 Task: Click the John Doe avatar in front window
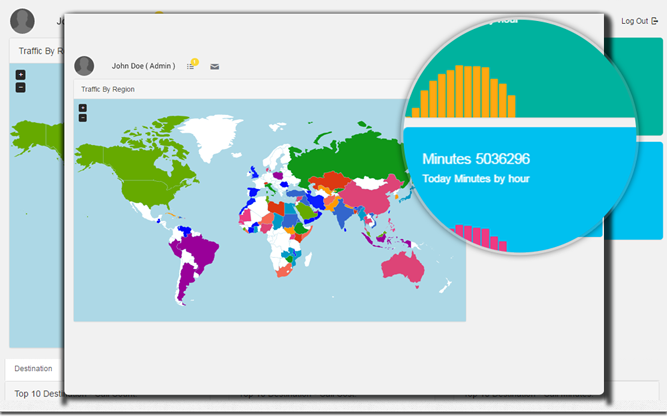(84, 66)
